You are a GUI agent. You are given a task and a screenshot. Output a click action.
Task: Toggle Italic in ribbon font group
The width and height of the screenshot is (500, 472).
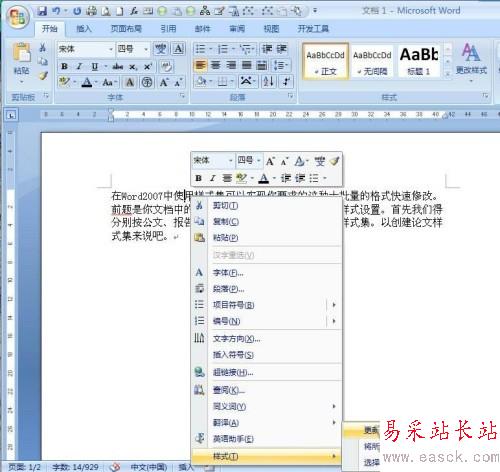tap(79, 66)
